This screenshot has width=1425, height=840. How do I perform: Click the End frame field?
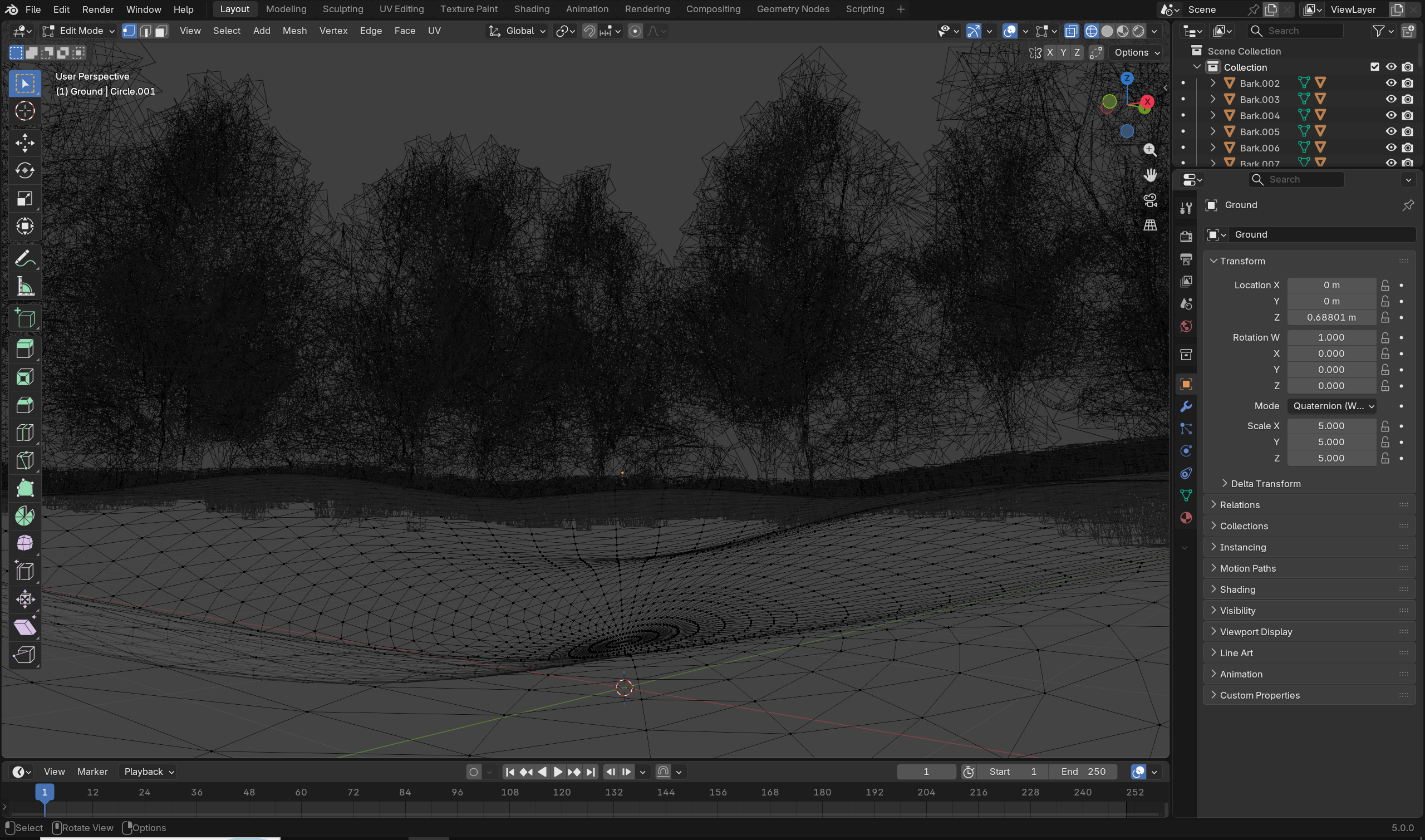1083,772
